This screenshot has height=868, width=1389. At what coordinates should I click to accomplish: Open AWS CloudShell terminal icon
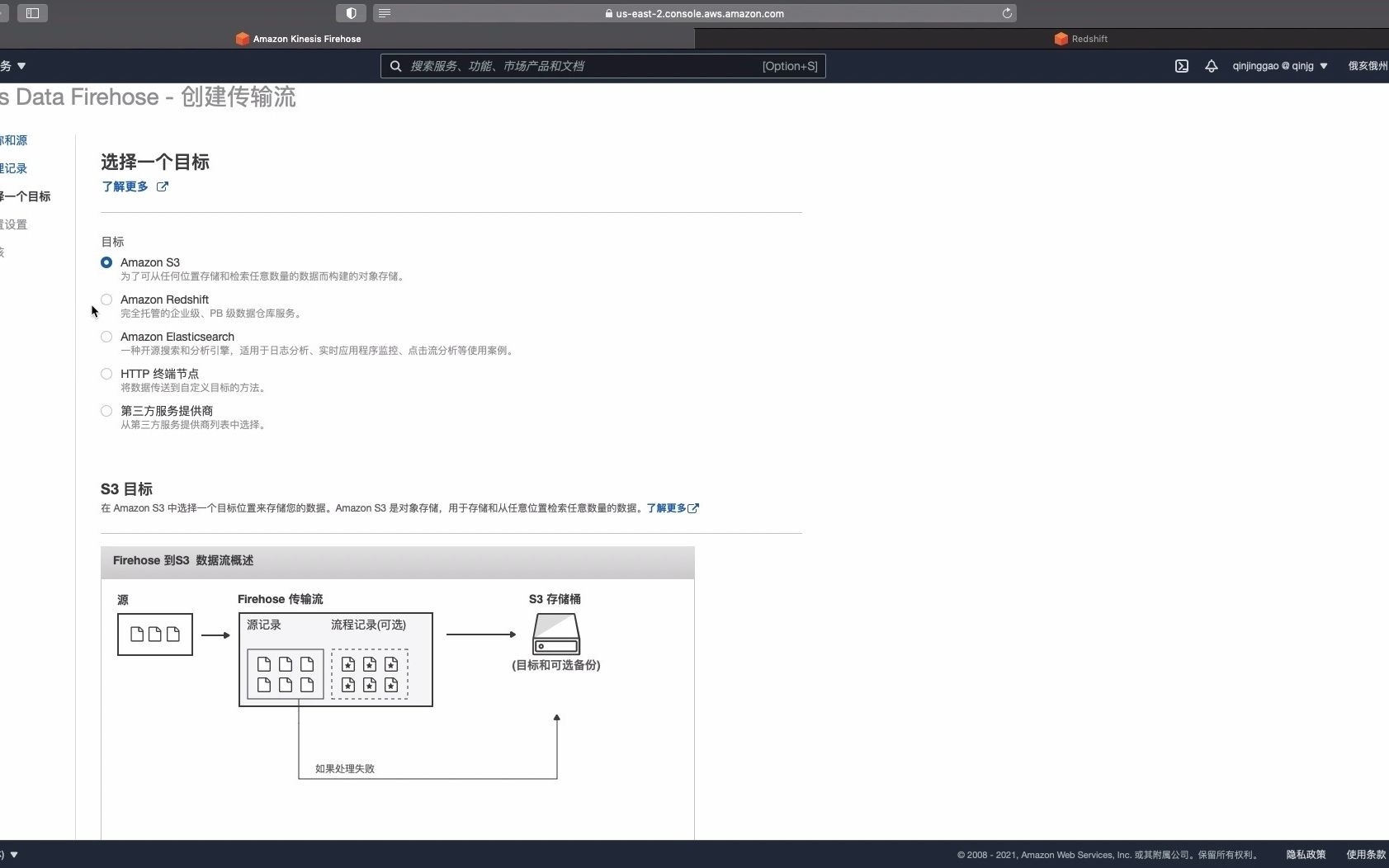click(x=1182, y=66)
